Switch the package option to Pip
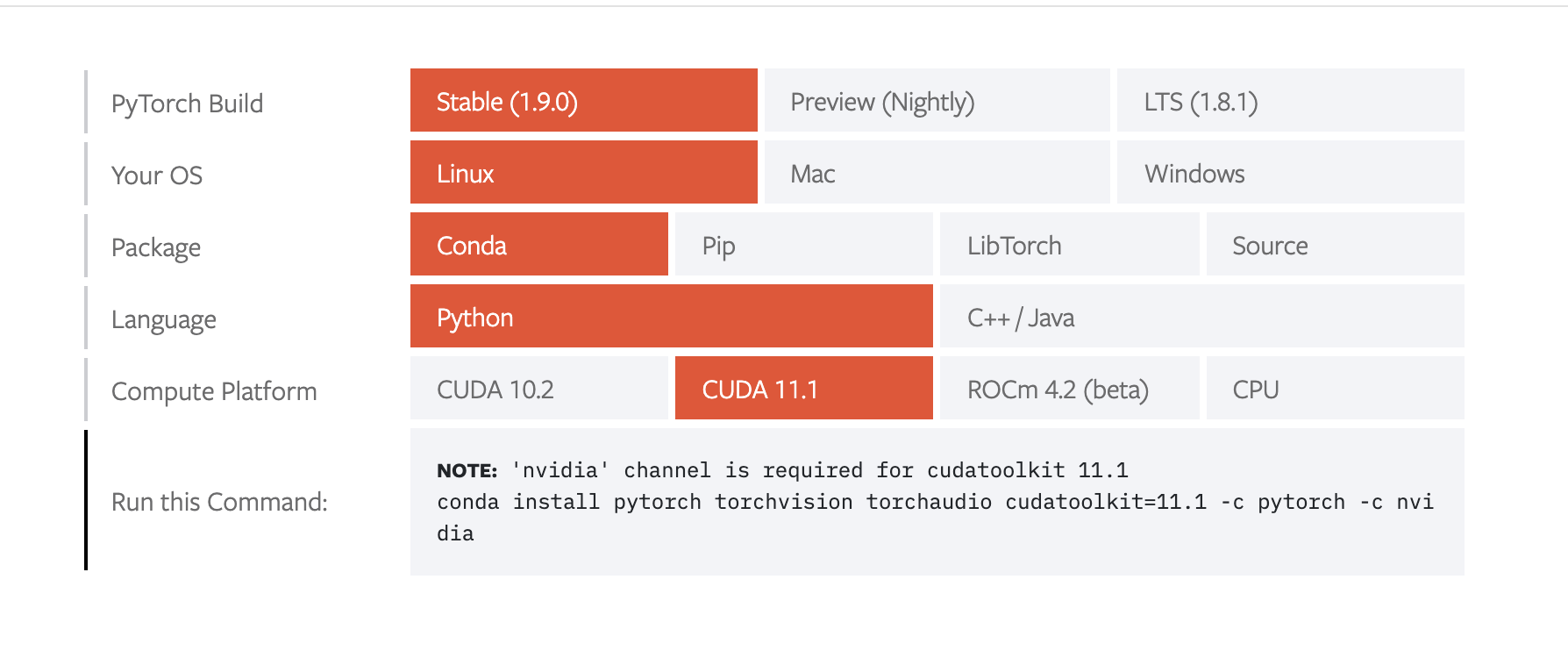 tap(803, 245)
